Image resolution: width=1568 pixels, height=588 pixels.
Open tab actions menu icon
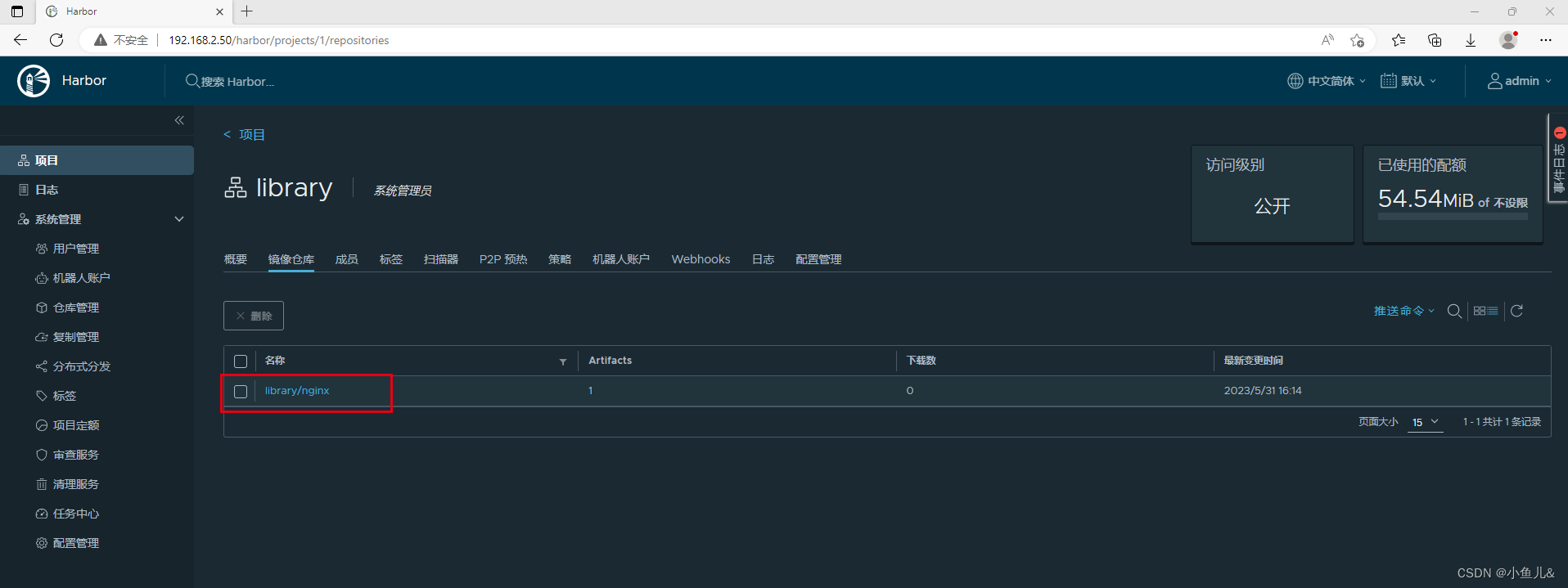click(17, 11)
